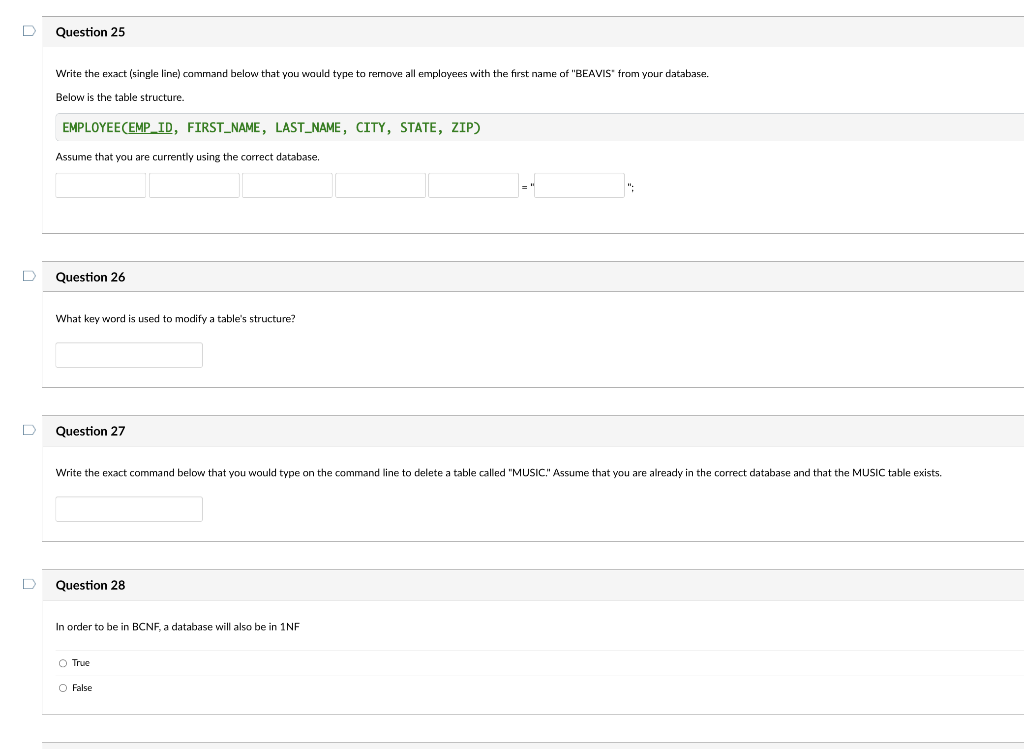Flag Question 28 with its bookmark icon
This screenshot has width=1024, height=749.
tap(29, 584)
